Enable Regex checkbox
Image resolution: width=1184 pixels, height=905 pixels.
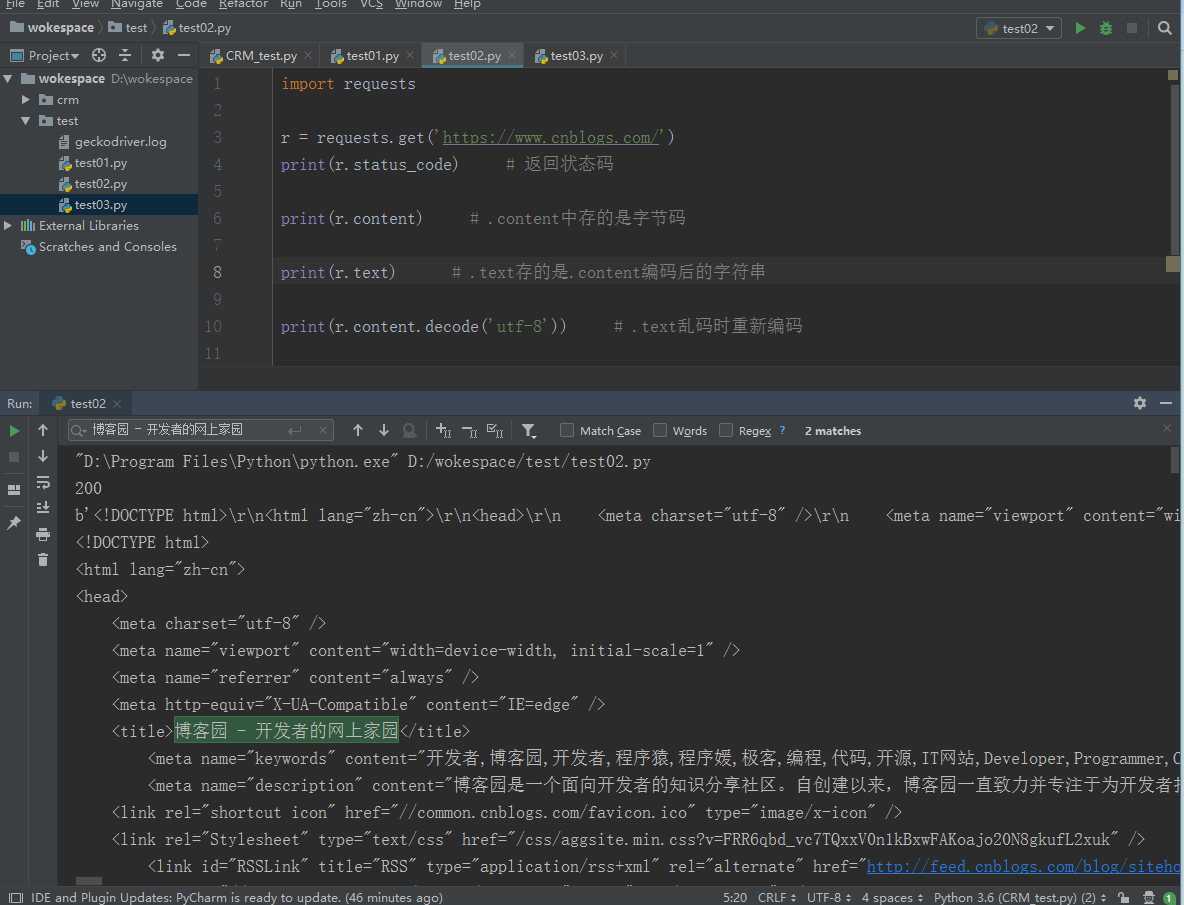726,430
